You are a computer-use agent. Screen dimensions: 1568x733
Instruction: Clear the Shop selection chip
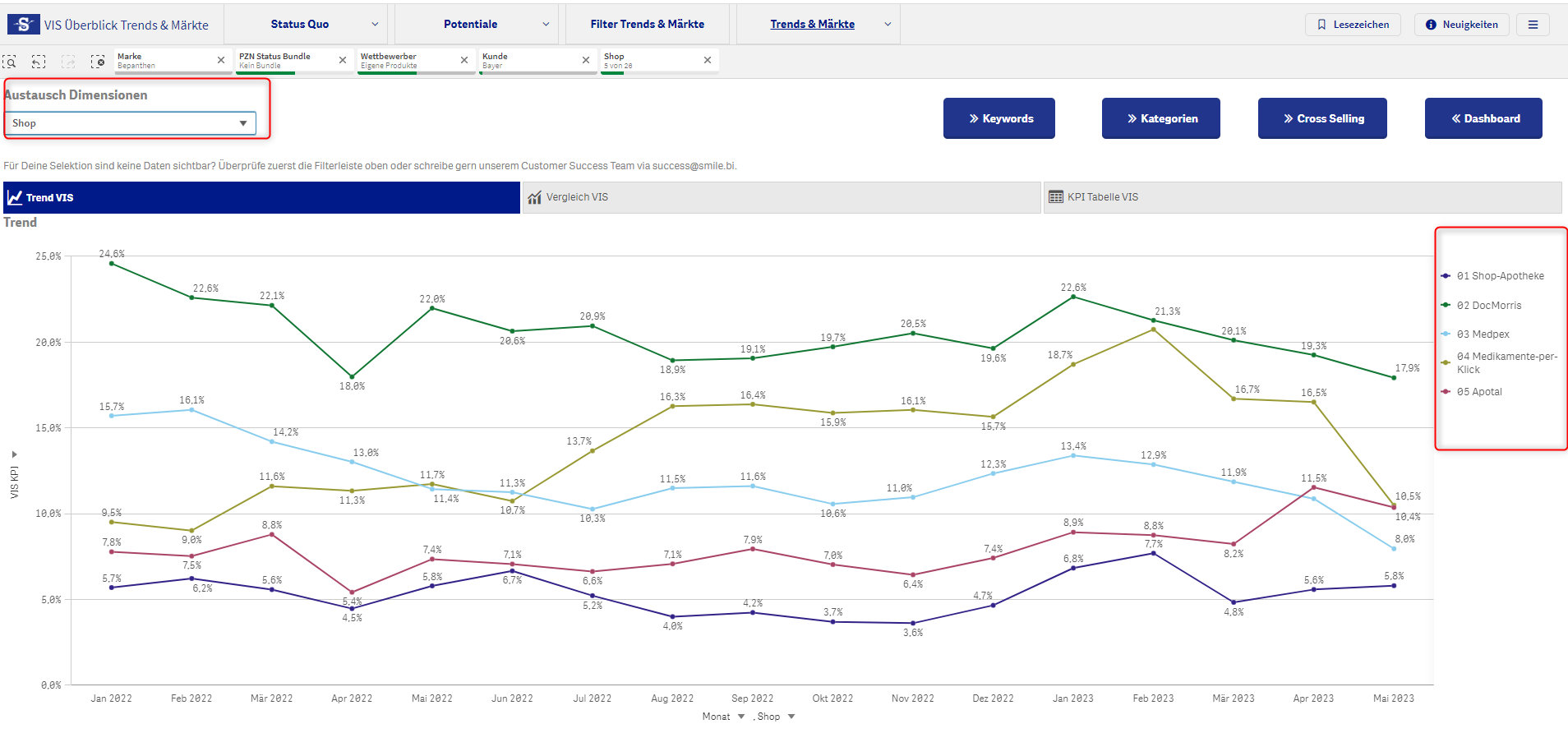click(x=708, y=60)
